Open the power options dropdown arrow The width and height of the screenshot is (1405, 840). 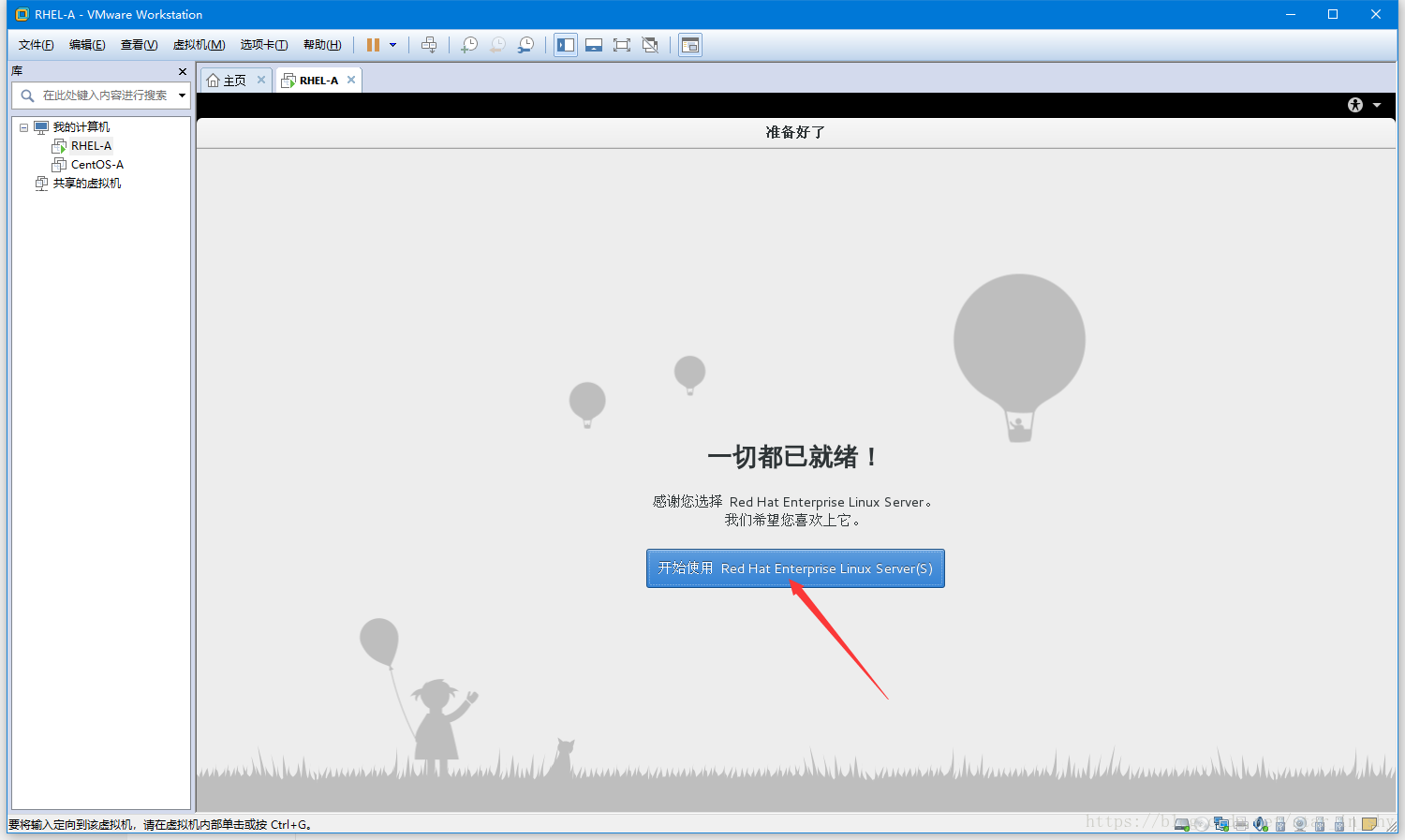[x=392, y=45]
